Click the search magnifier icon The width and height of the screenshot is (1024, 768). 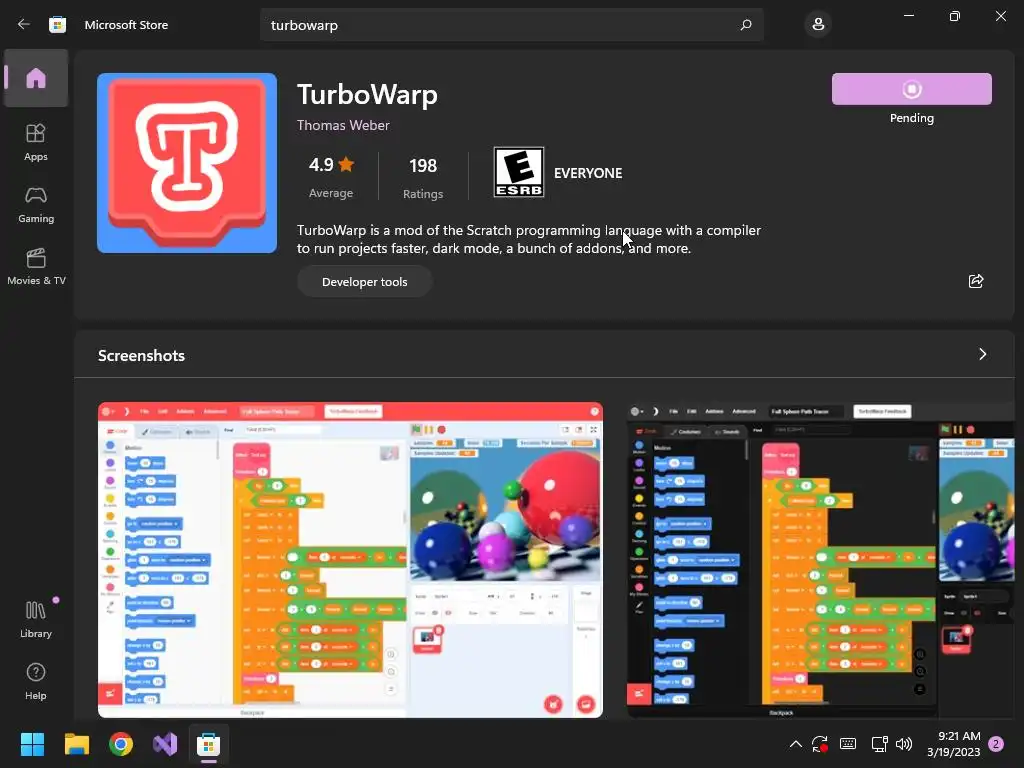point(746,25)
